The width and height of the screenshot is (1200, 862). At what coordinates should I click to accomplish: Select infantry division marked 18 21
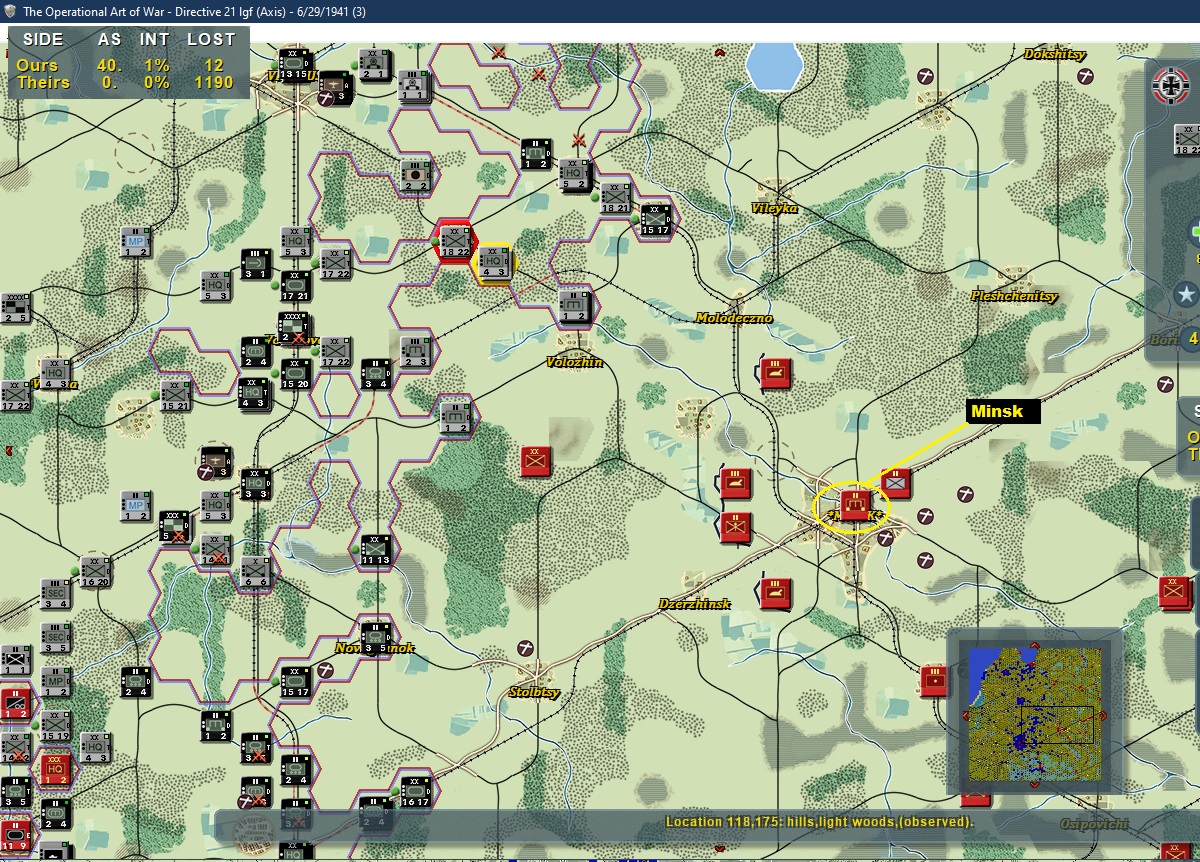click(616, 198)
